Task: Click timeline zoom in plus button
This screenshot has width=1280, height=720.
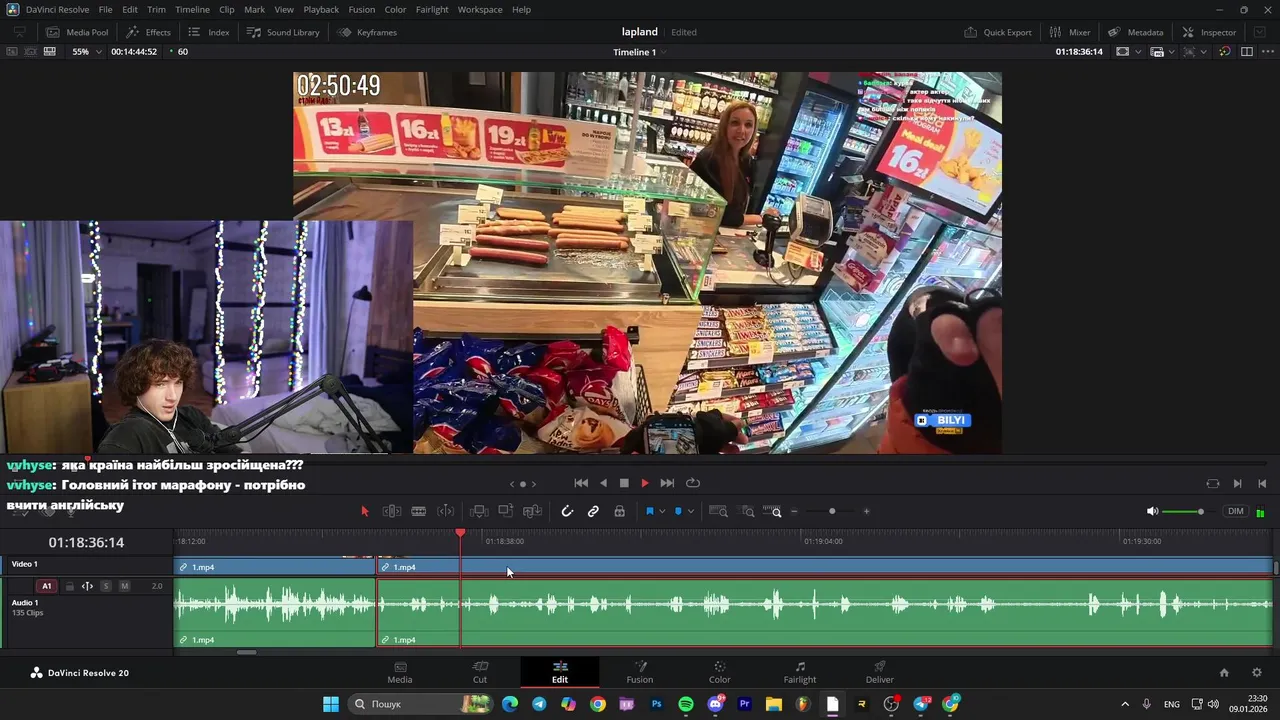Action: (x=866, y=512)
